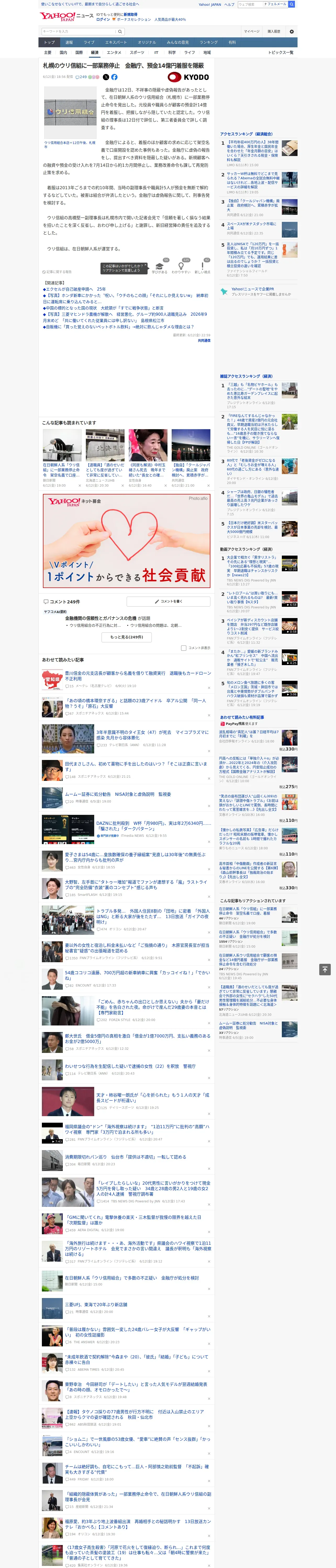336x1568 pixels.
Task: Open the video thumbnail for 大企業で相次ぐ「黒字リストラ」
Action: coord(290,564)
